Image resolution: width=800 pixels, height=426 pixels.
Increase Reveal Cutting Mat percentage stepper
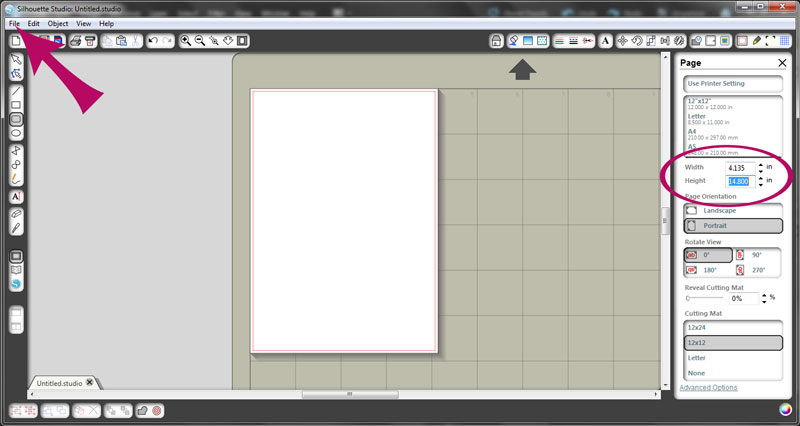click(764, 295)
